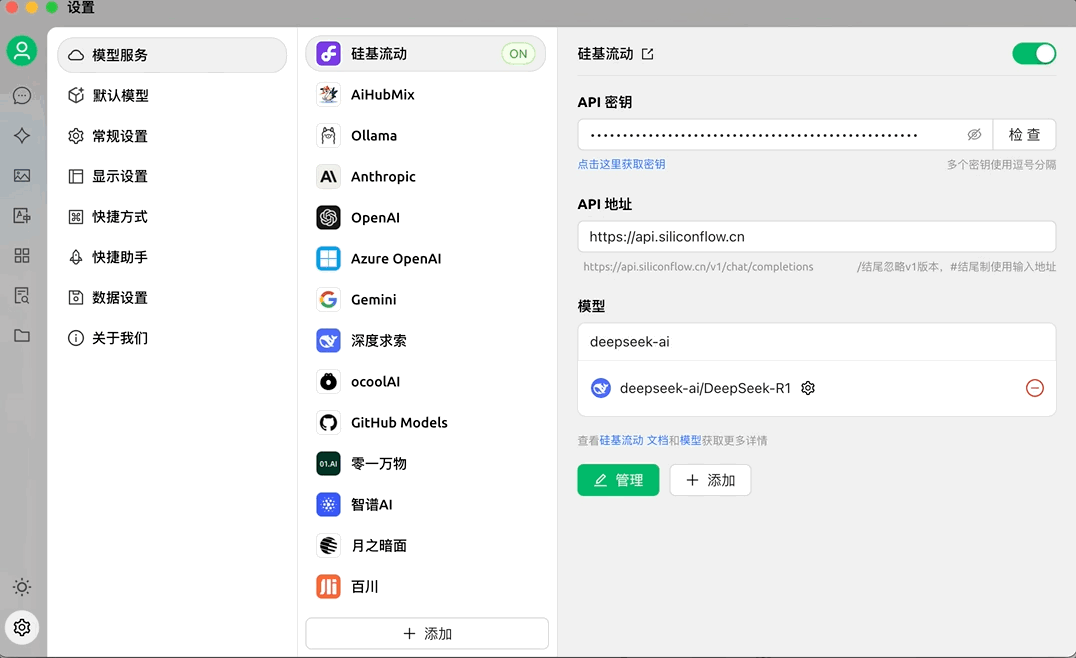Open the mini apps grid icon
This screenshot has height=658, width=1076.
(x=22, y=256)
